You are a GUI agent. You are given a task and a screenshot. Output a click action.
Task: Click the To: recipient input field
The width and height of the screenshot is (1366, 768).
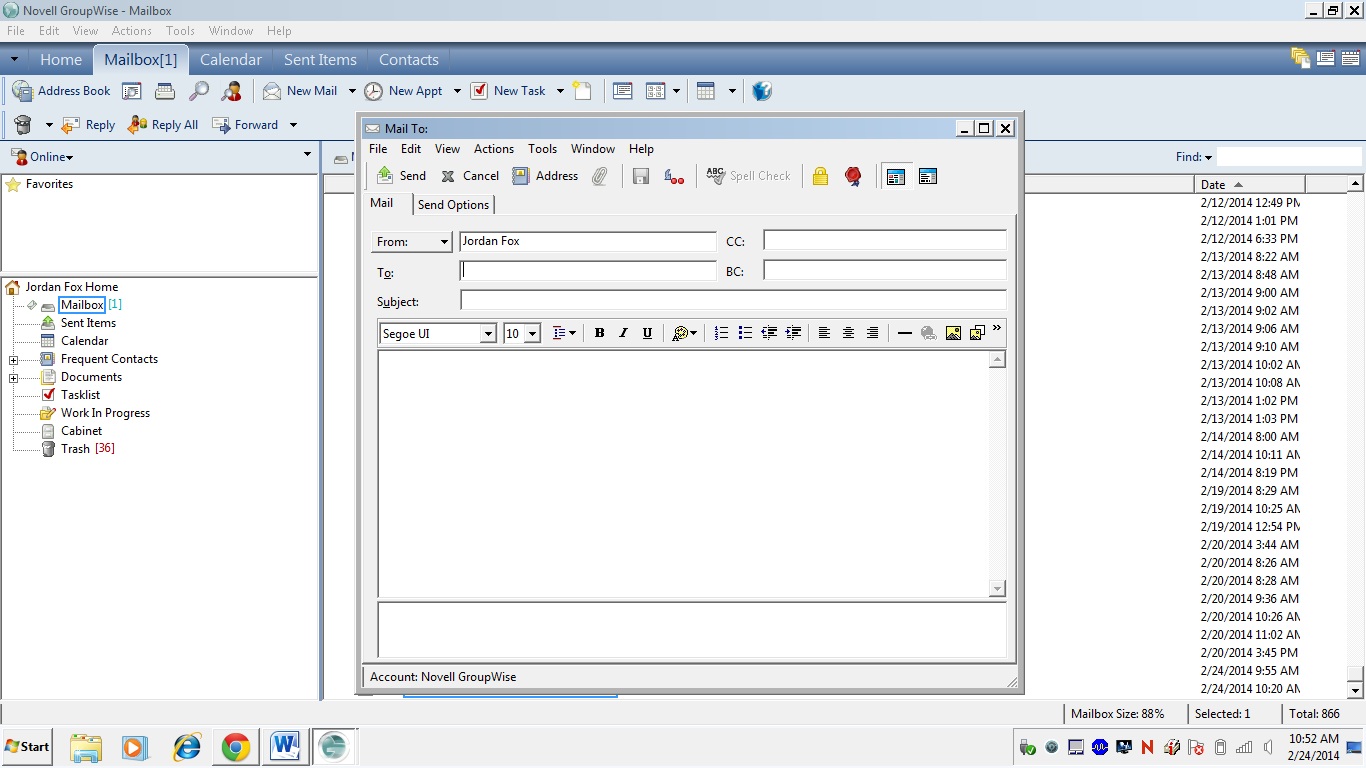click(x=588, y=271)
